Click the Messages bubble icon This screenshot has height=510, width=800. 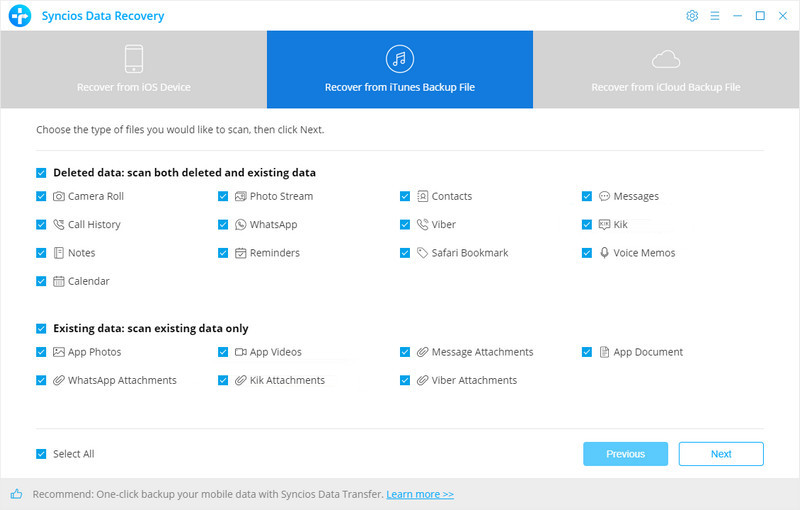pyautogui.click(x=604, y=196)
